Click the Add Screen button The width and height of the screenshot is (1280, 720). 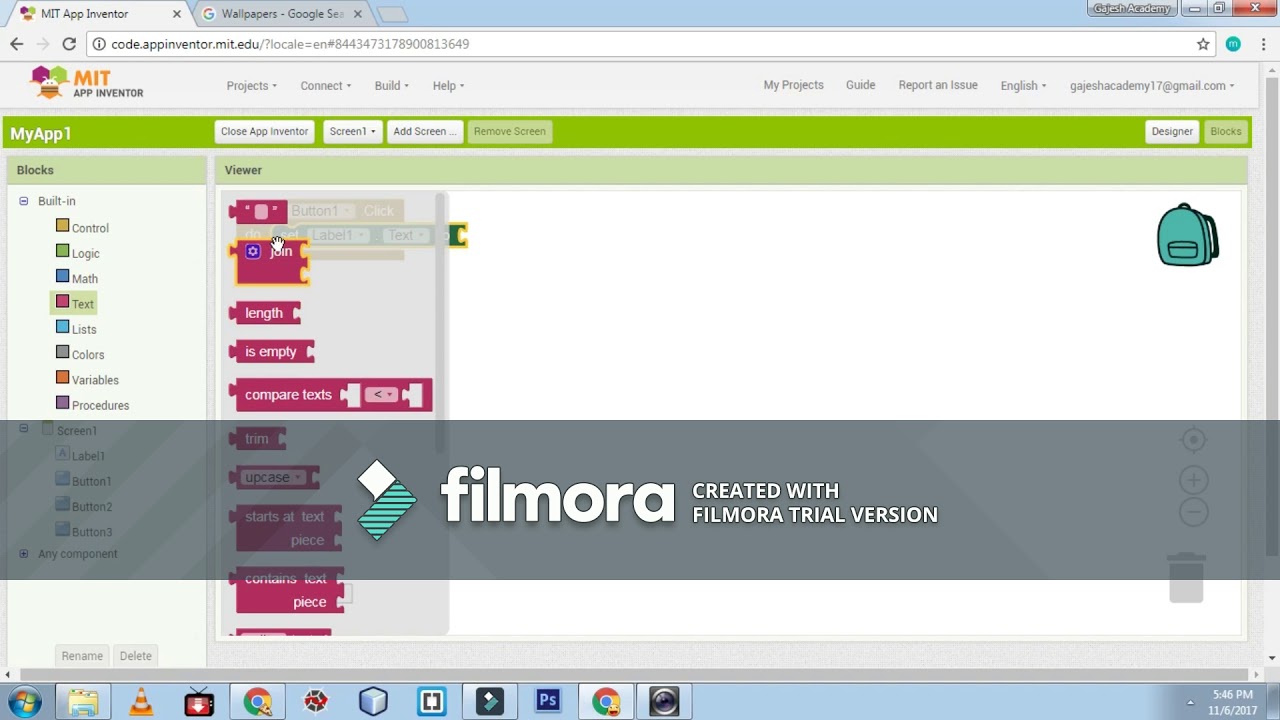click(425, 131)
